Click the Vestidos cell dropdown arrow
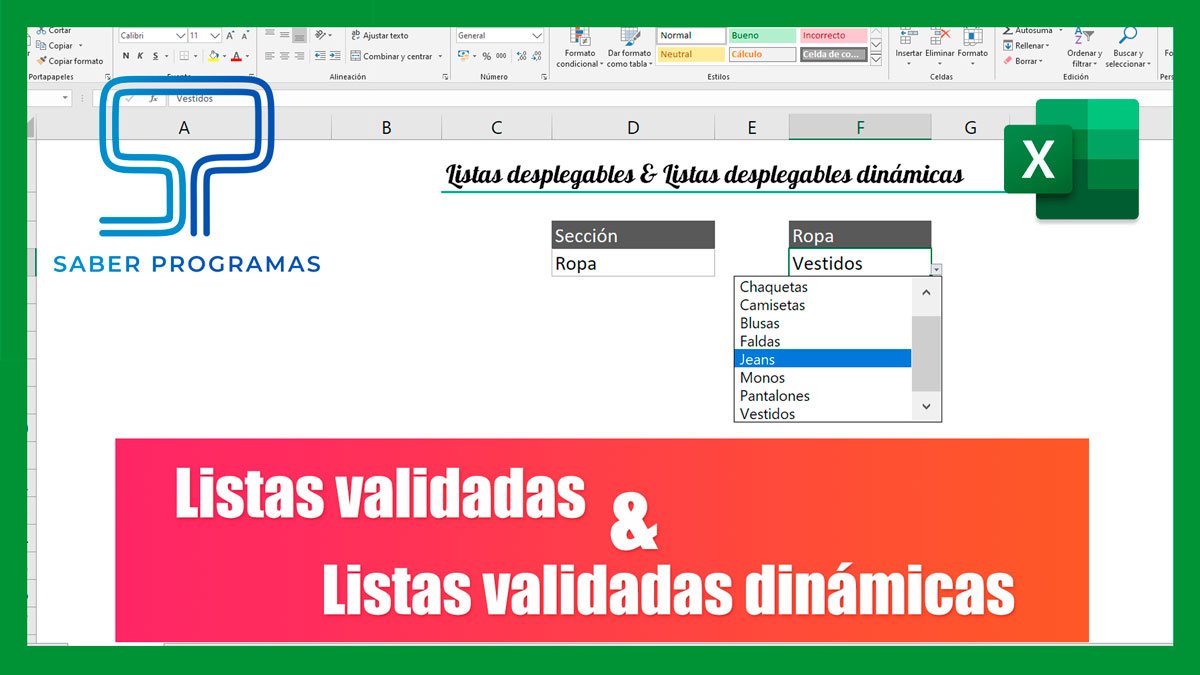The image size is (1200, 675). (937, 269)
